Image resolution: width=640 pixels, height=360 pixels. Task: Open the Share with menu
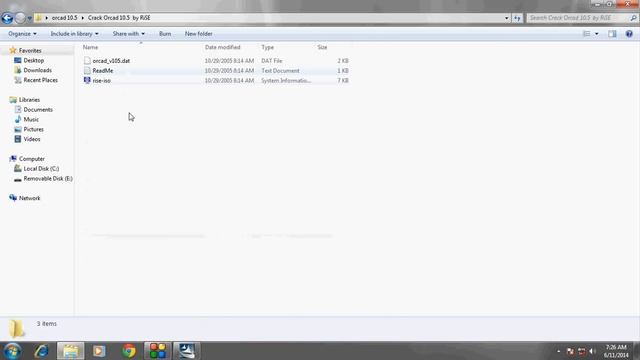pos(129,34)
